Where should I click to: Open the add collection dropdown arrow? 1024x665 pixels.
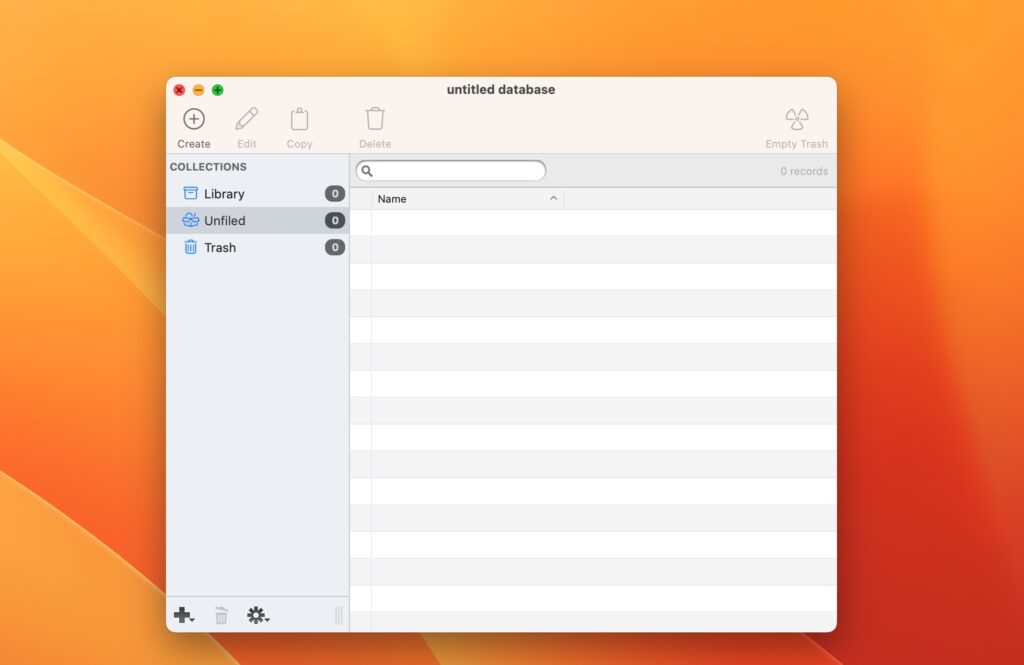[x=192, y=621]
